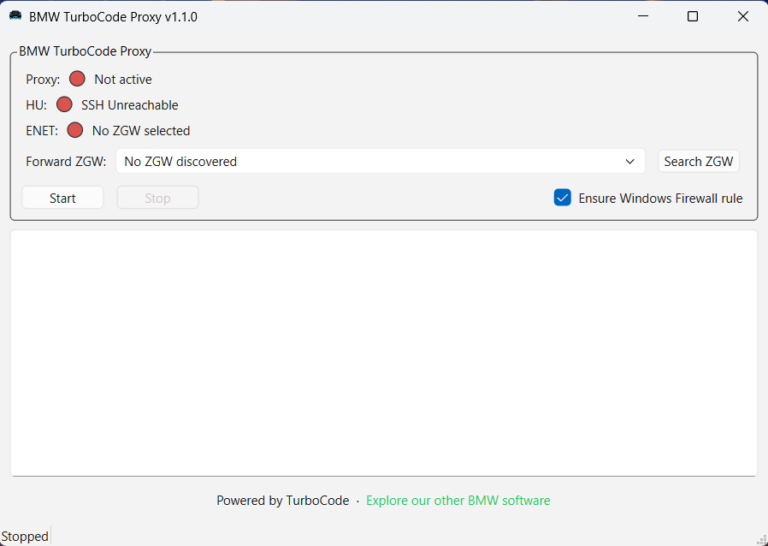Click the 'SSH Unreachable' status text

pyautogui.click(x=130, y=105)
